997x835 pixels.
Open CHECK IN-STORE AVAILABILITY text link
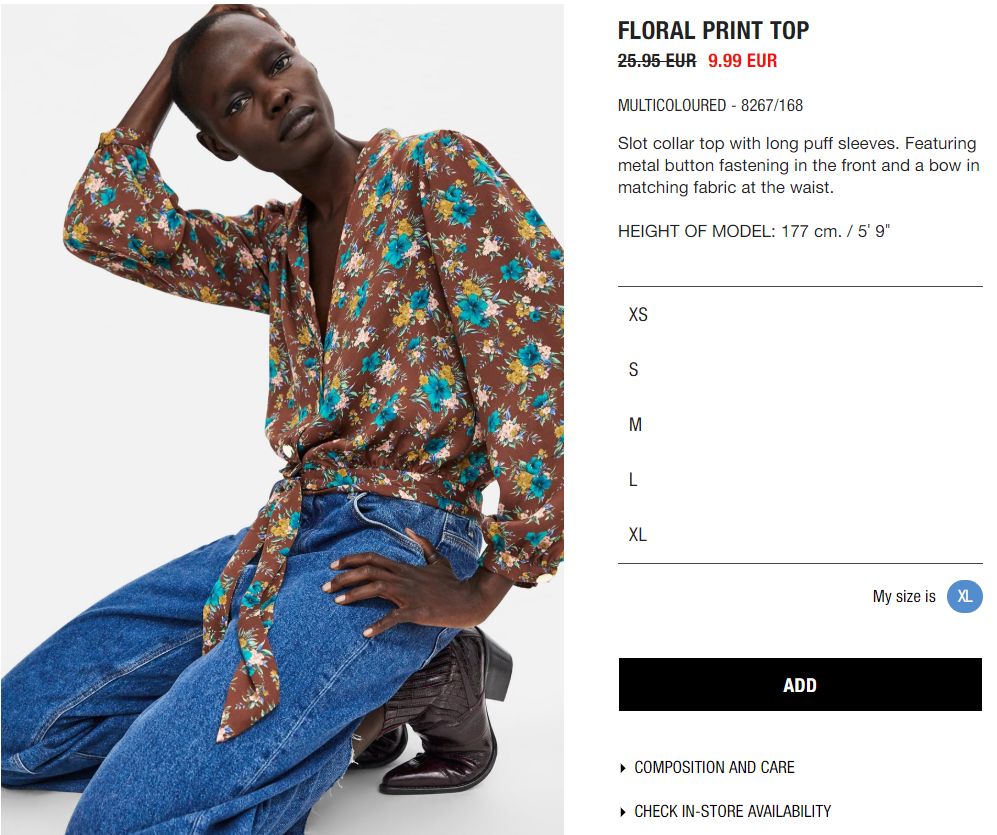coord(732,811)
